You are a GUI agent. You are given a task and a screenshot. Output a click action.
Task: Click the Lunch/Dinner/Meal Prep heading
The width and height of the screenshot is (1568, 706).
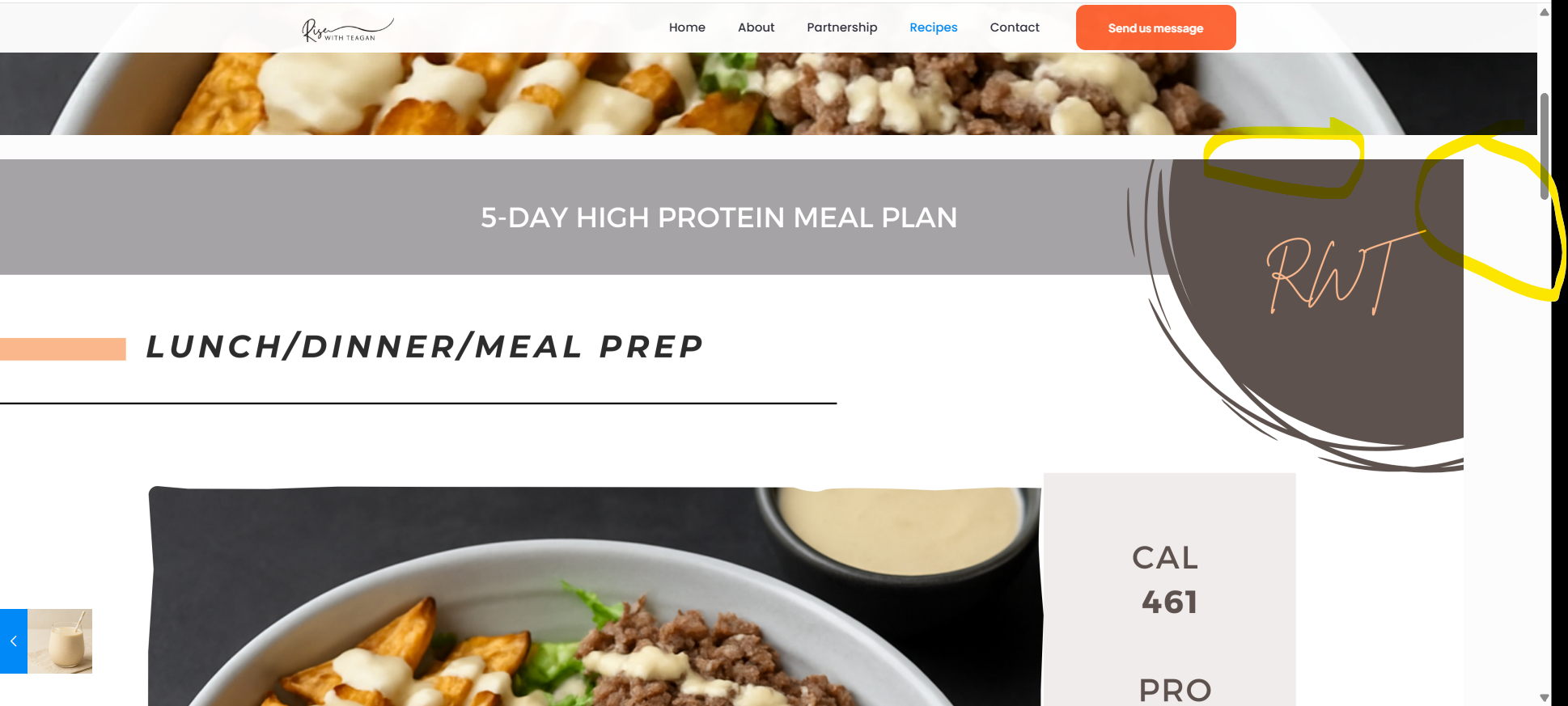click(x=425, y=347)
